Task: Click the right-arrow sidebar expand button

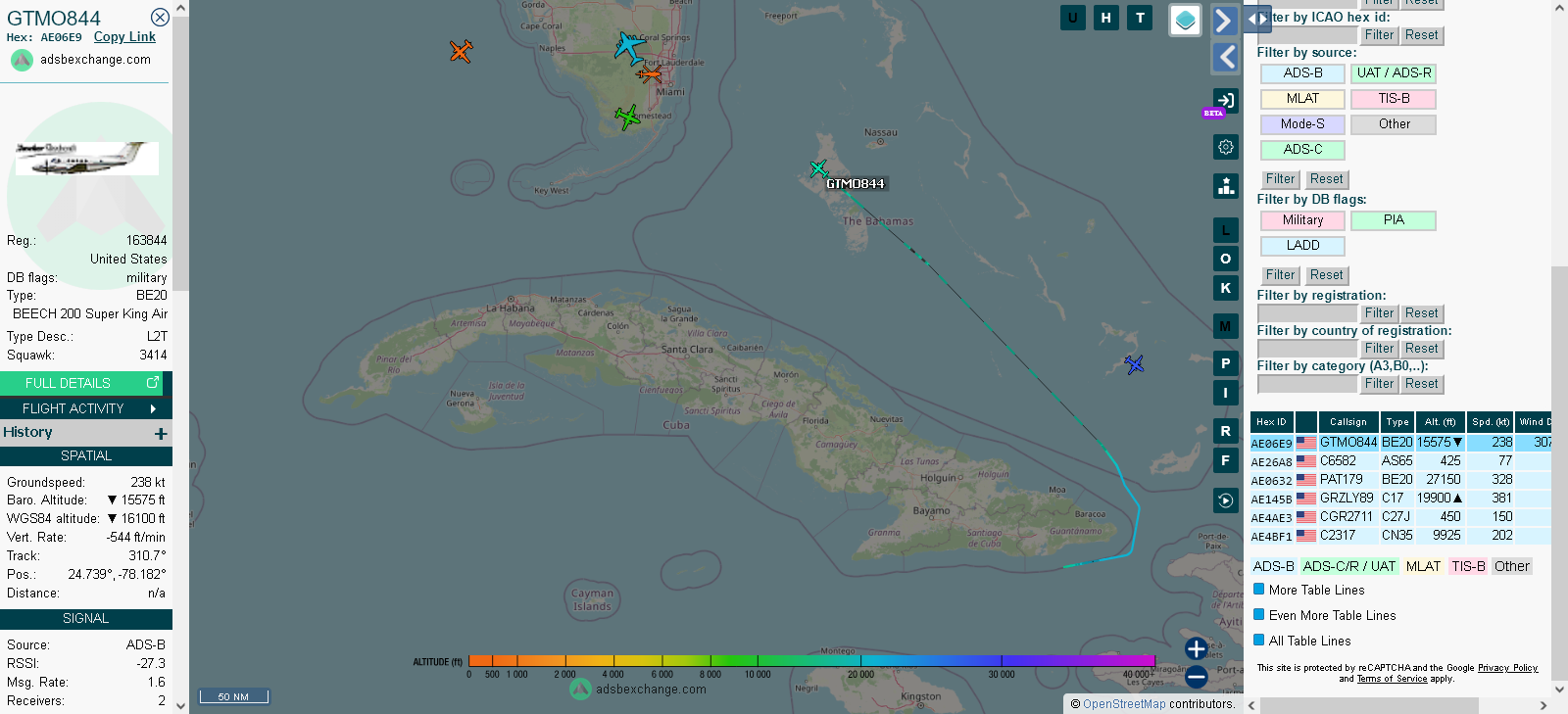Action: coord(1224,21)
